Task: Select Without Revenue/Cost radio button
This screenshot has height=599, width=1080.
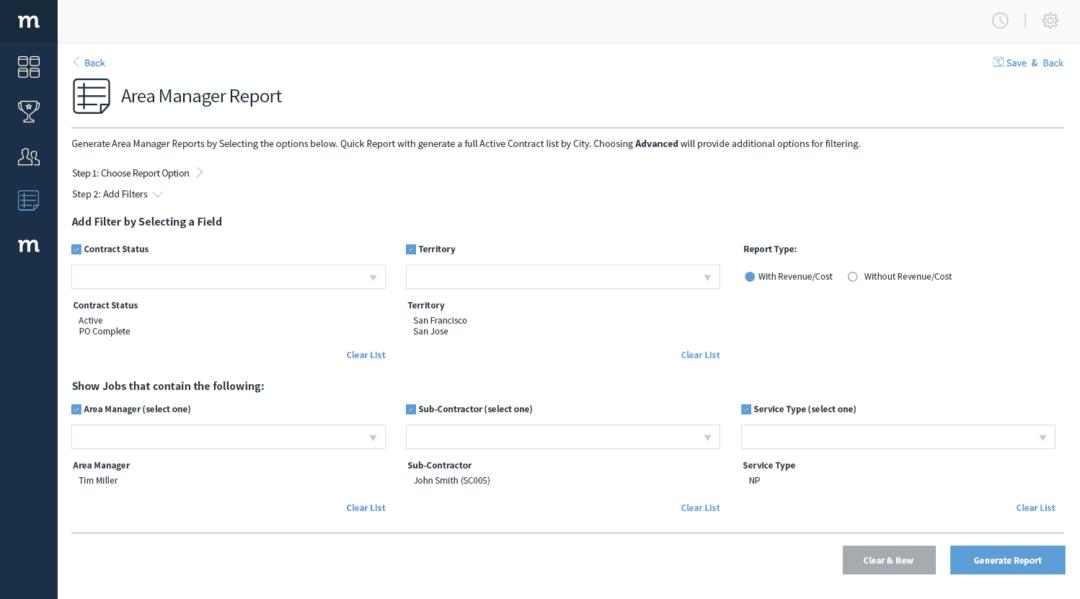Action: 851,277
